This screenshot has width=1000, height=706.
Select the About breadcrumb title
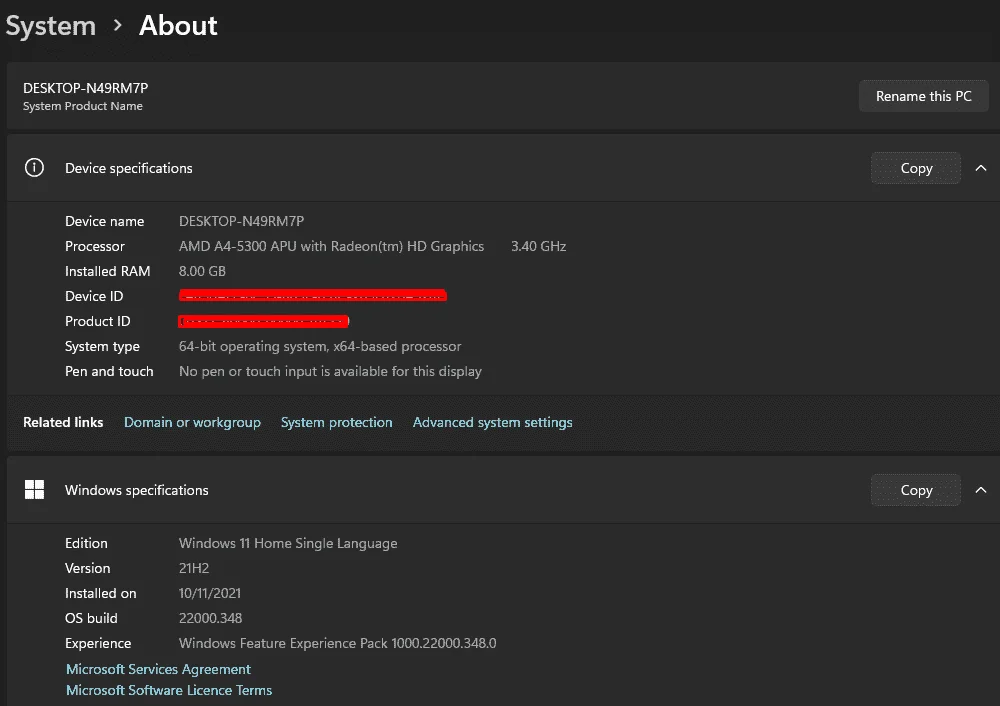178,26
